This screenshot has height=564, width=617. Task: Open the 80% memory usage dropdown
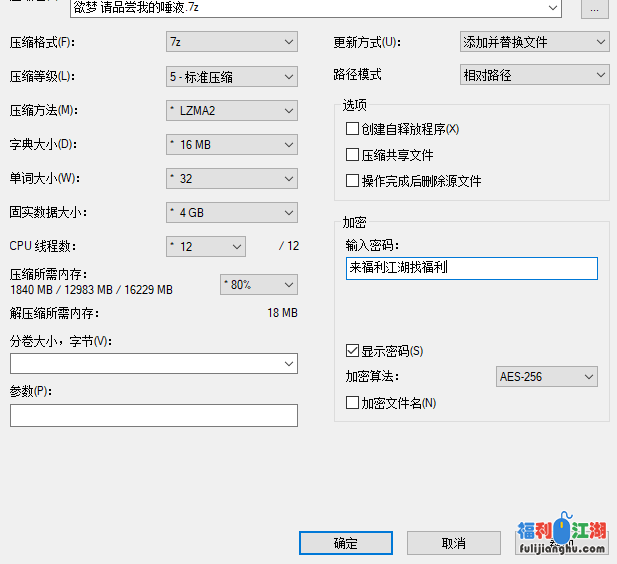click(258, 285)
